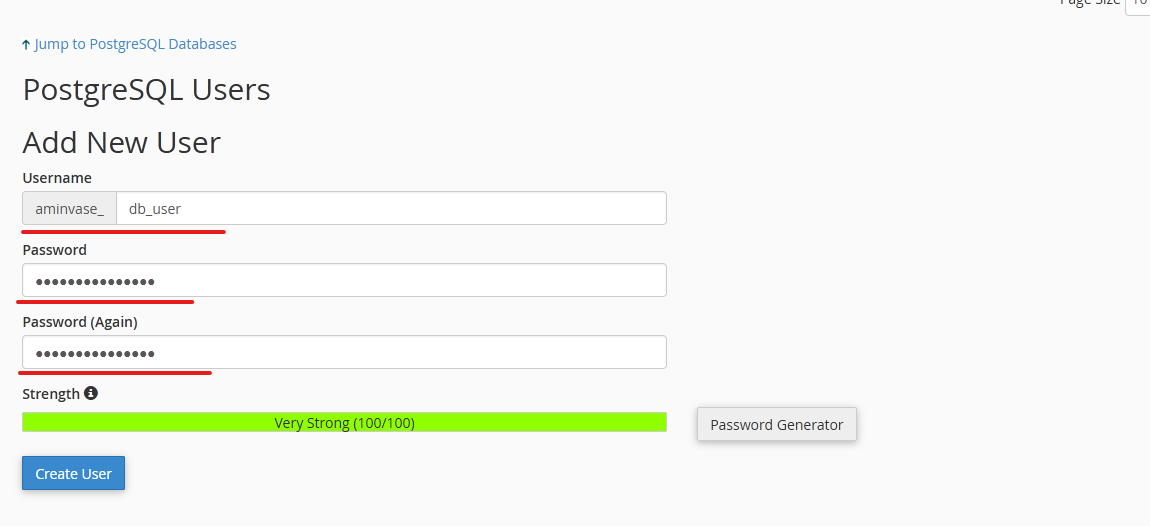
Task: Click the aminvase_ username prefix box
Action: [69, 209]
